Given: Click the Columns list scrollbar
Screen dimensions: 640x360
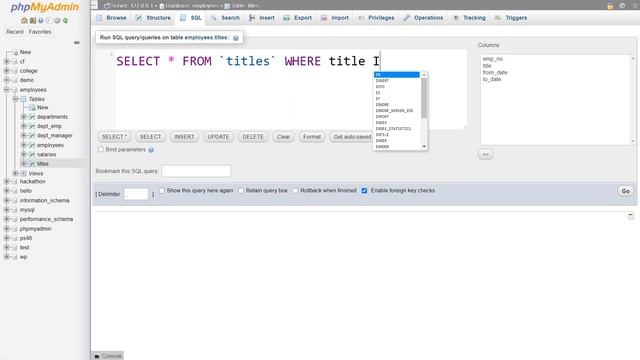Looking at the screenshot, I should click(633, 100).
